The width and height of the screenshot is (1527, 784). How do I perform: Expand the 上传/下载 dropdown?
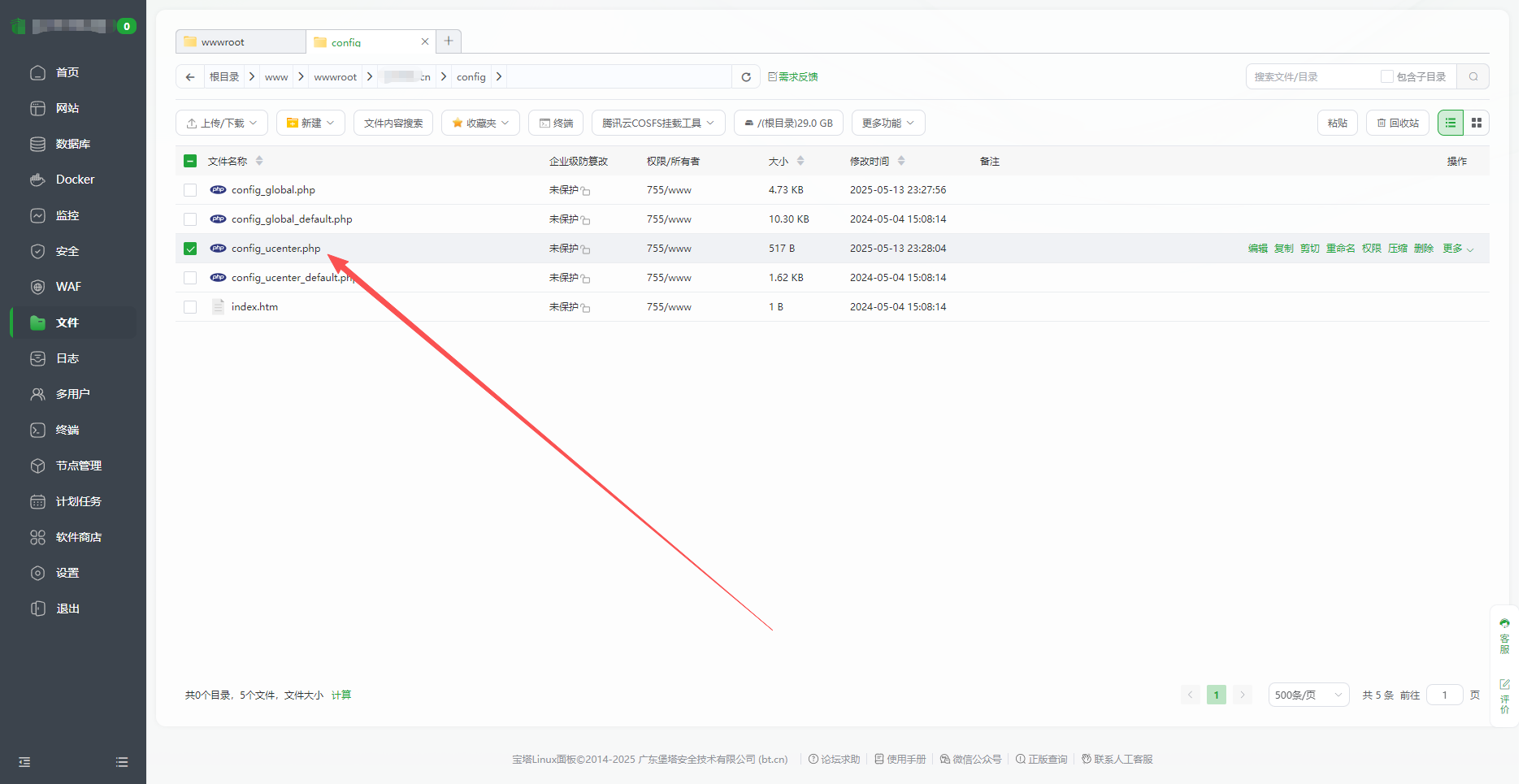(222, 123)
